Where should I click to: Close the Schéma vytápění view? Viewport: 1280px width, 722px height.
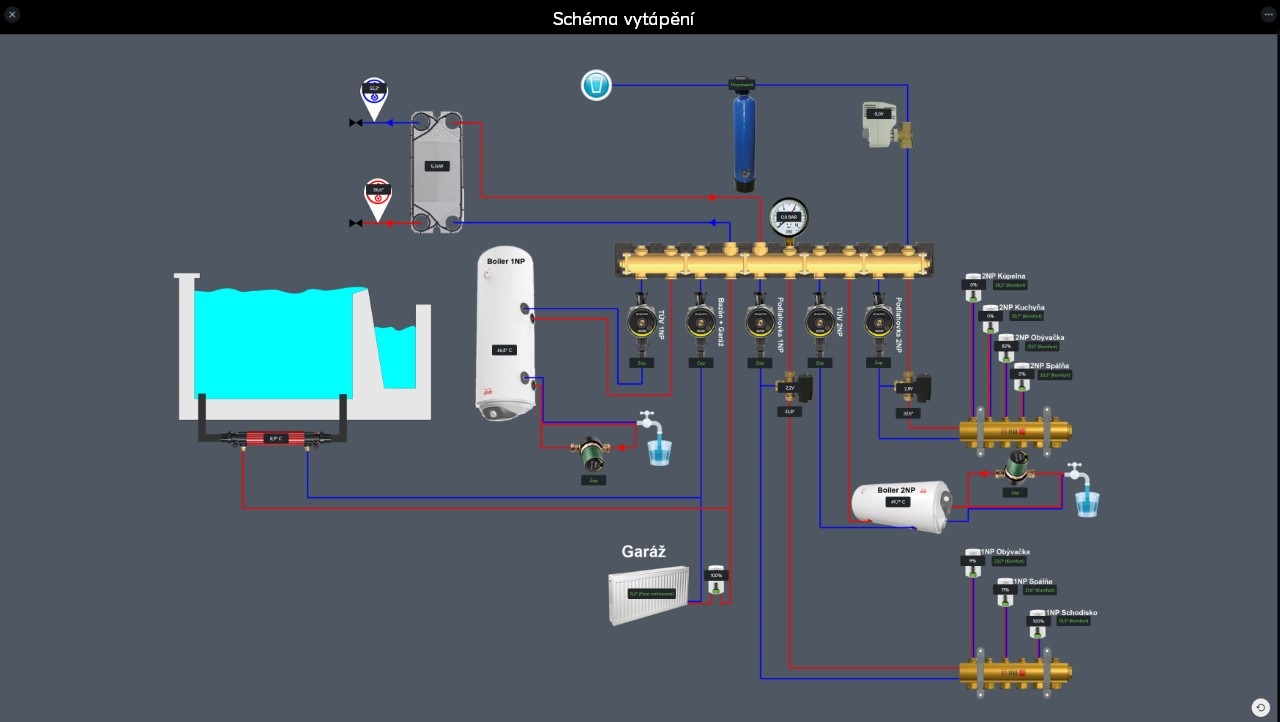coord(13,15)
